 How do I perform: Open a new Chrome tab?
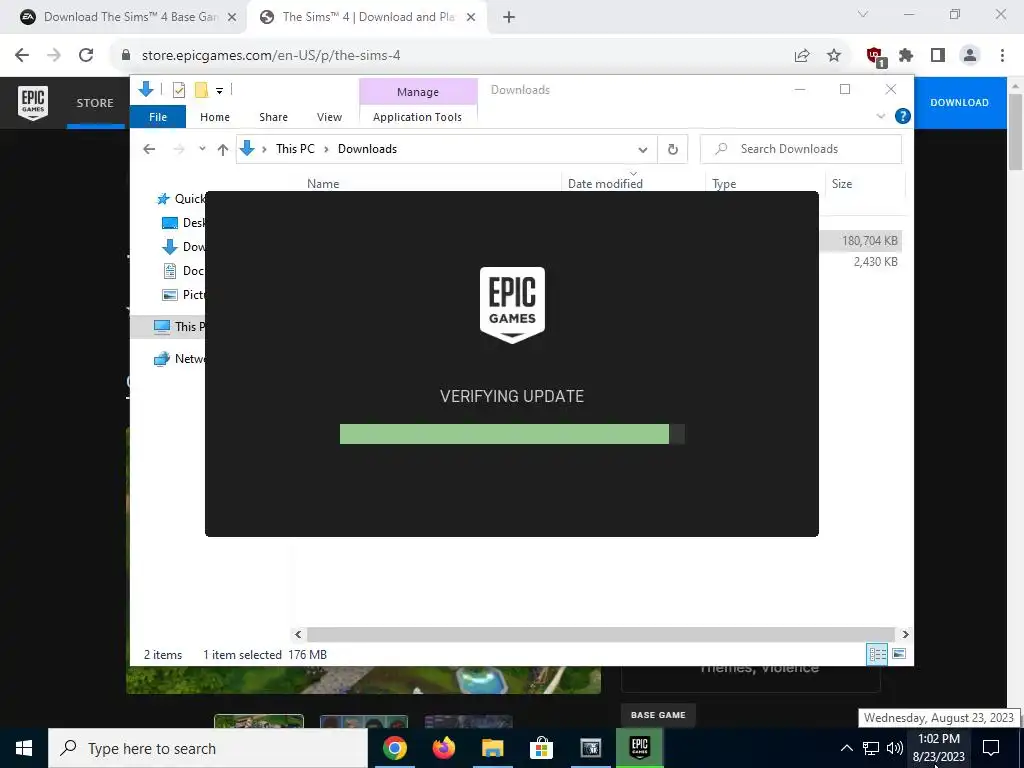(509, 18)
